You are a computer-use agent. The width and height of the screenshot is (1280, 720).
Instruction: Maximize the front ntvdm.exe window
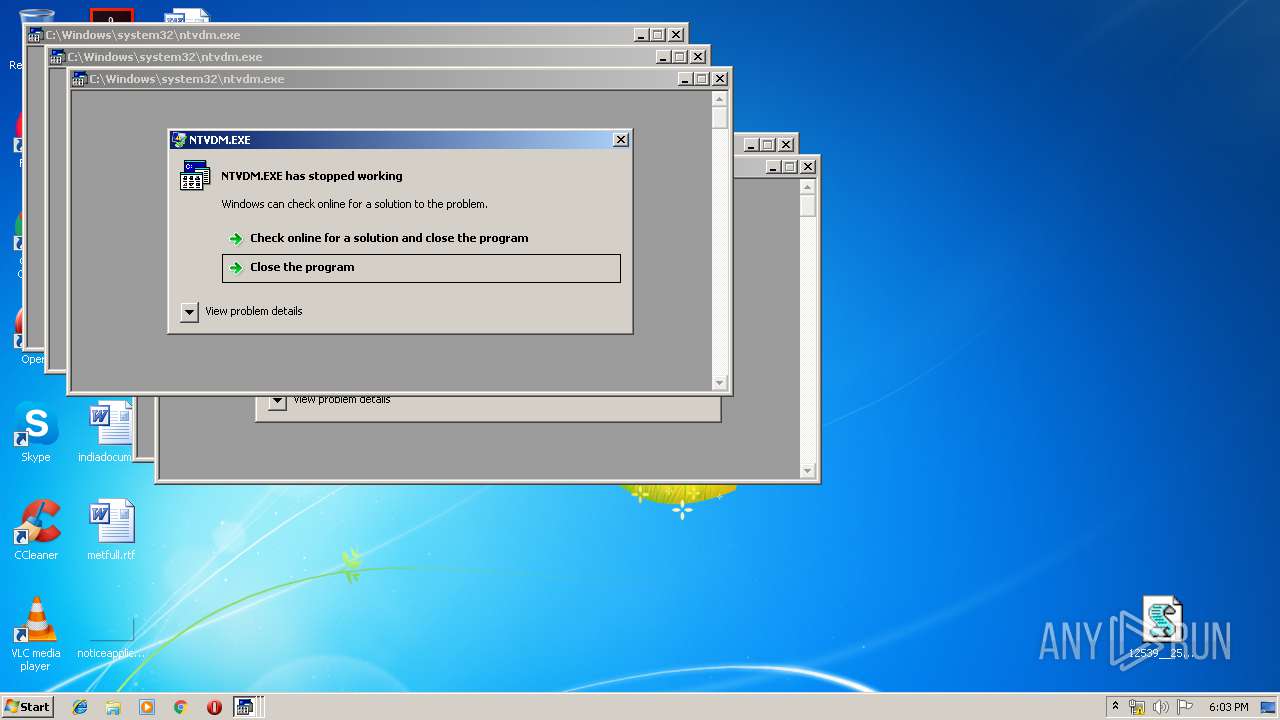702,79
